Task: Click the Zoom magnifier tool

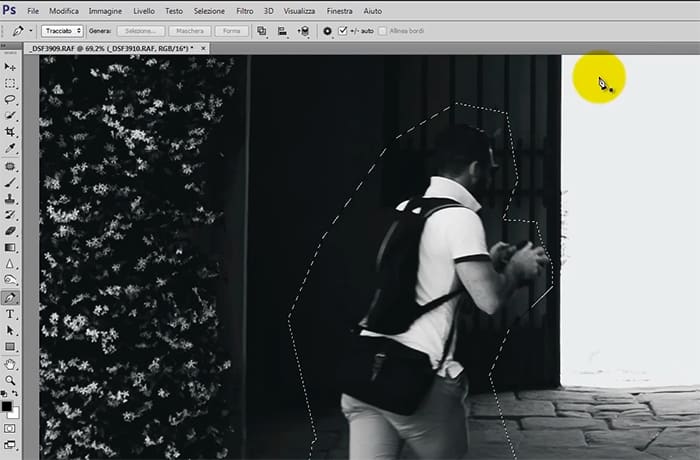Action: click(x=10, y=380)
